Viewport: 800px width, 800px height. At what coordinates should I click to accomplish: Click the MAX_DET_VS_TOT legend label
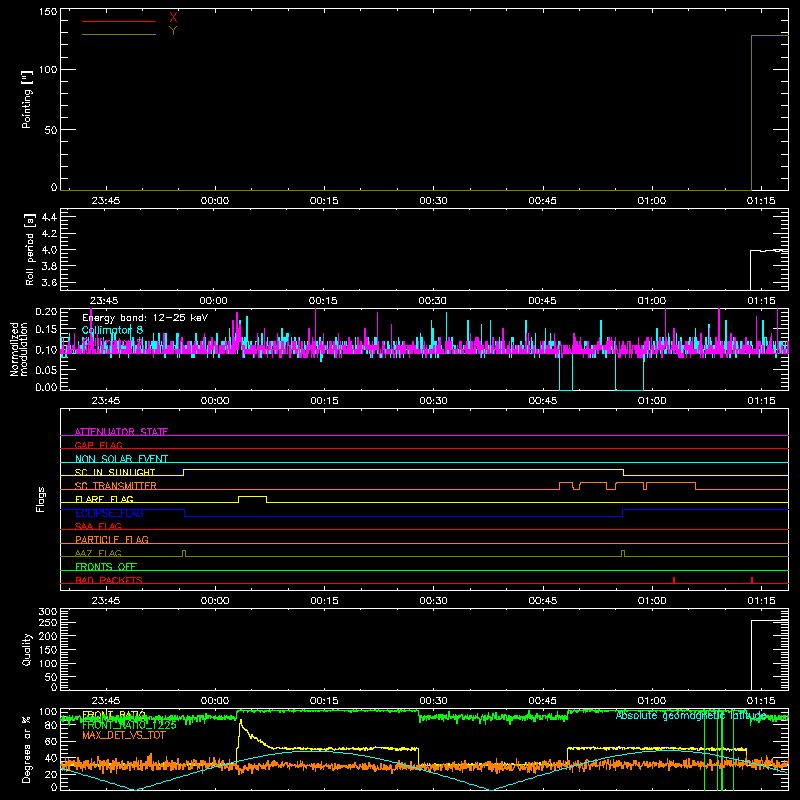123,735
